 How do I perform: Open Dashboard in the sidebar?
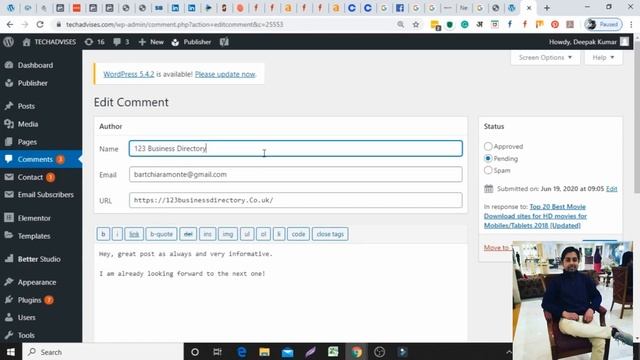point(35,65)
